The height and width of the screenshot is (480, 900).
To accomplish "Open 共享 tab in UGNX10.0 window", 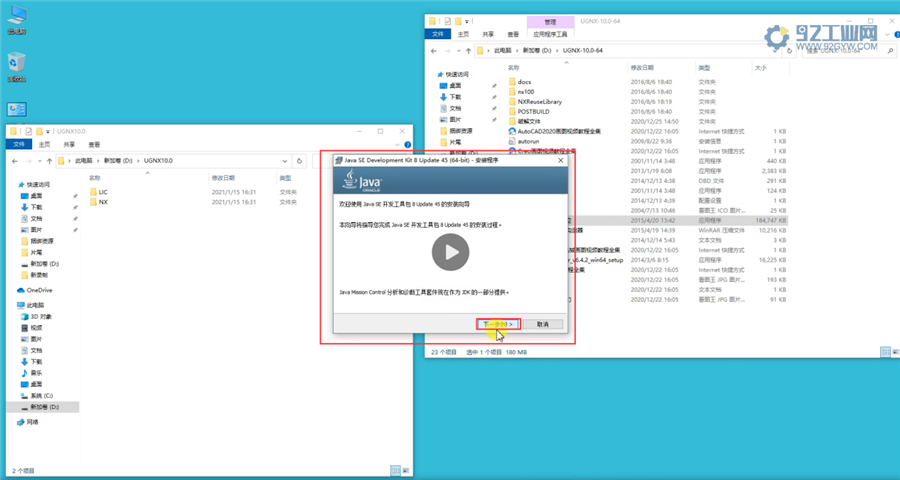I will click(x=69, y=145).
